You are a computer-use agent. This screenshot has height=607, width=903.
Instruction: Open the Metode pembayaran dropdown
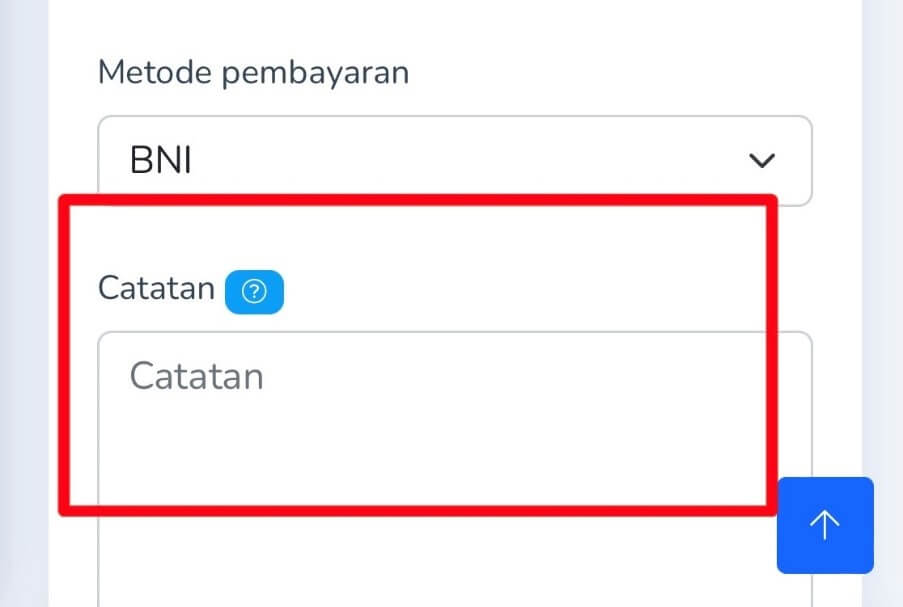454,160
